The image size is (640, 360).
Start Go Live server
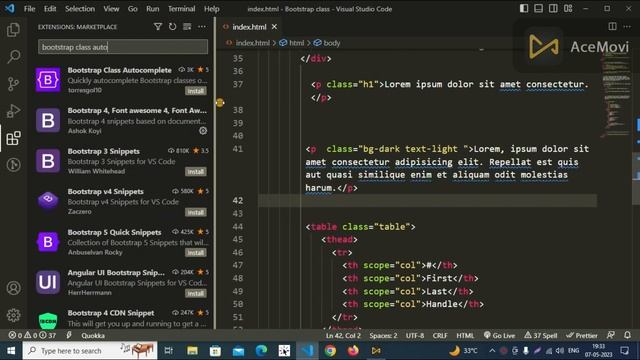[x=499, y=336]
